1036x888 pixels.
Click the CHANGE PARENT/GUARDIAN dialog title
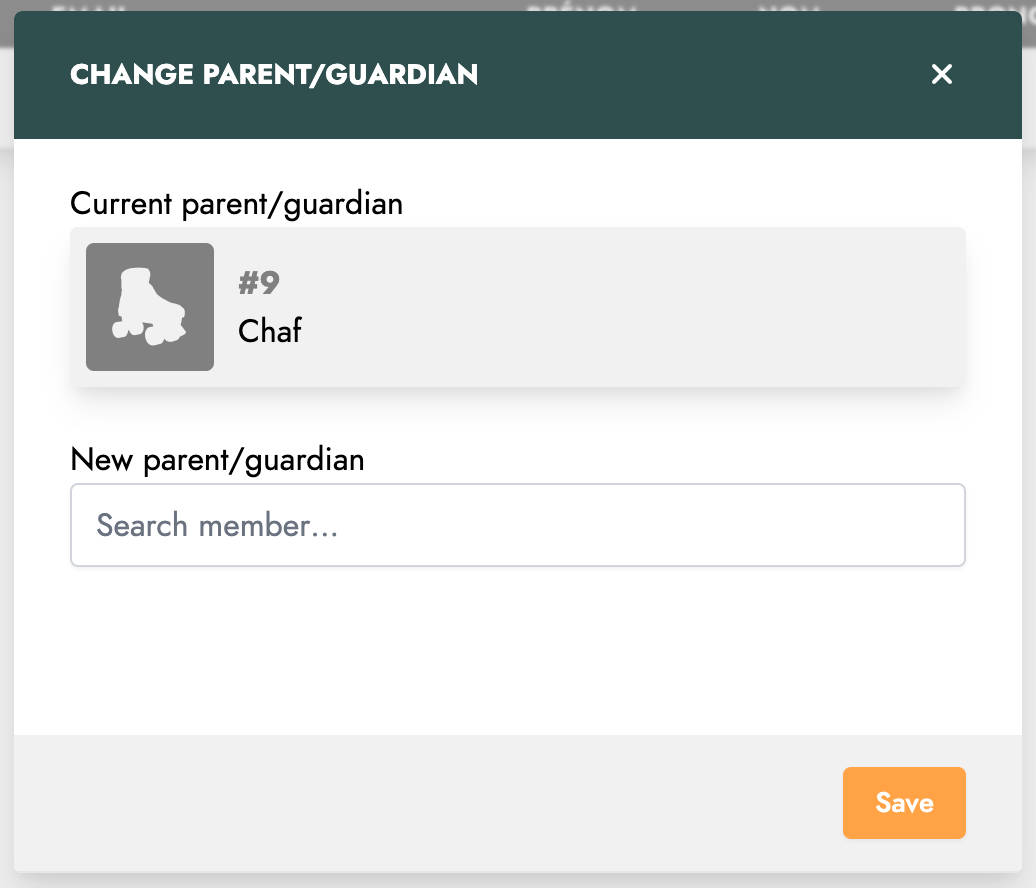[274, 74]
